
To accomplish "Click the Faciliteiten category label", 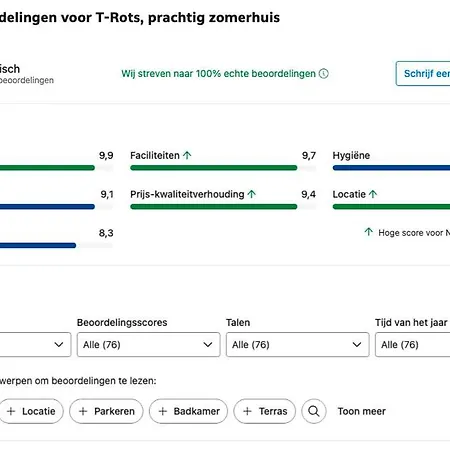I will click(x=155, y=155).
